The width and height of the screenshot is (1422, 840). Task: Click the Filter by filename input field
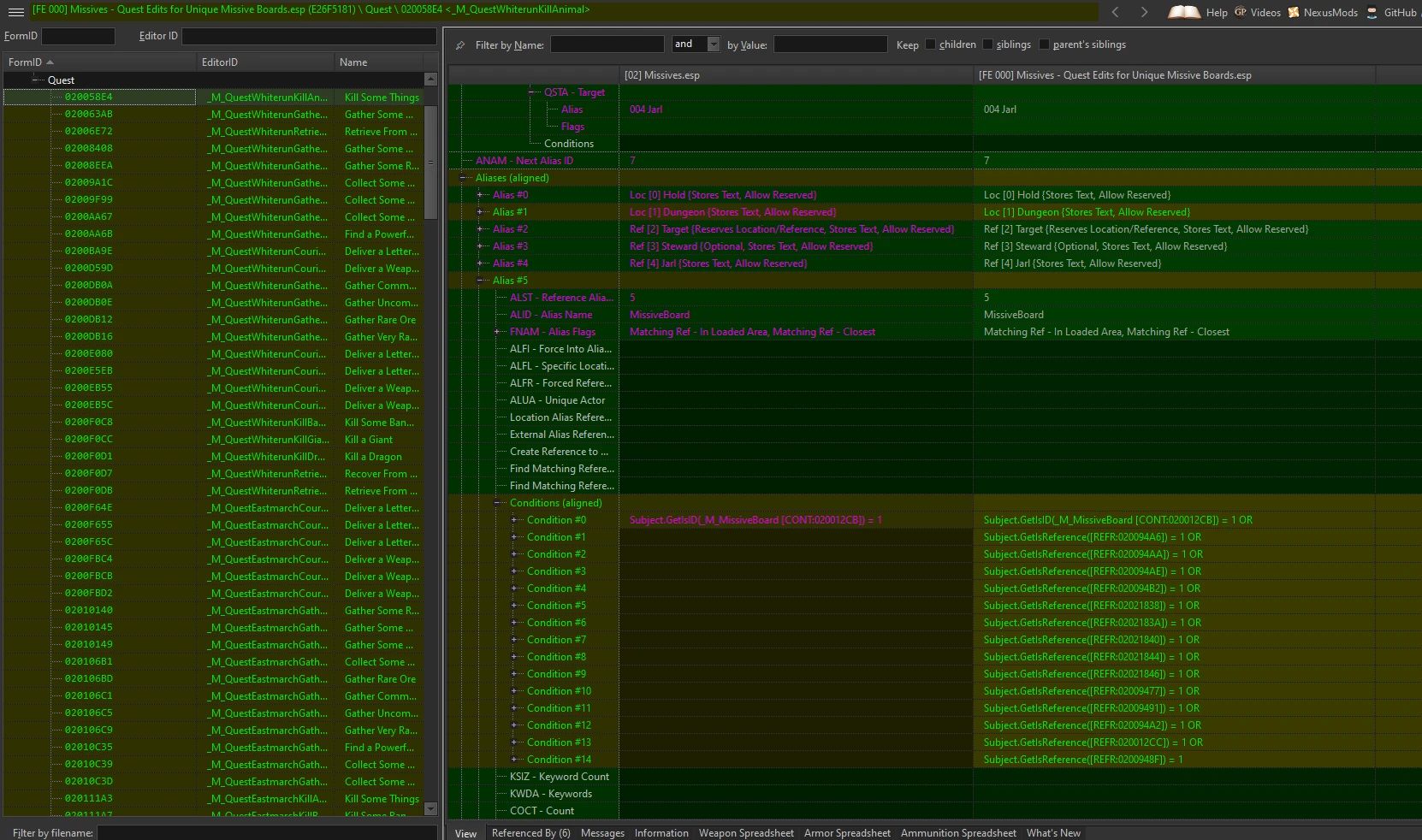[x=267, y=832]
